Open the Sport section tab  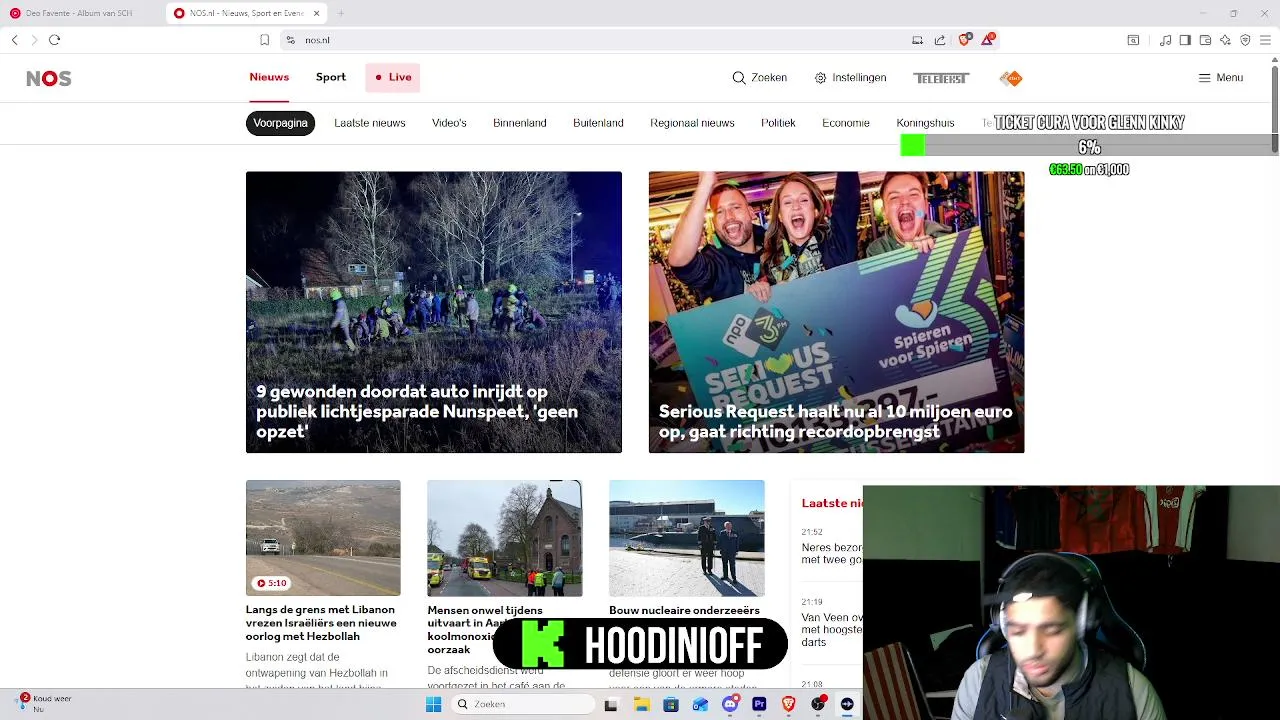coord(331,77)
